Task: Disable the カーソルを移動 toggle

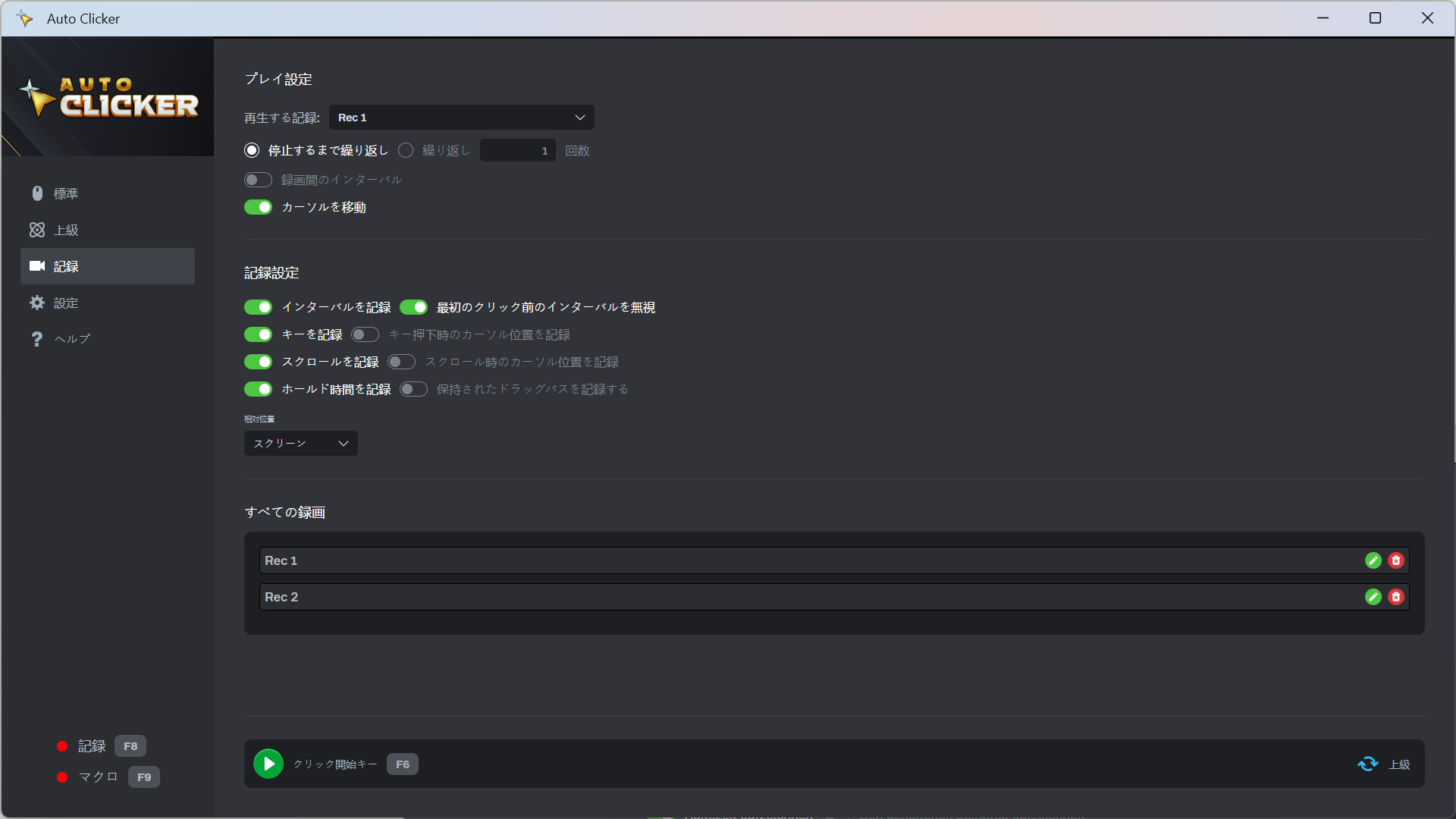Action: (x=258, y=207)
